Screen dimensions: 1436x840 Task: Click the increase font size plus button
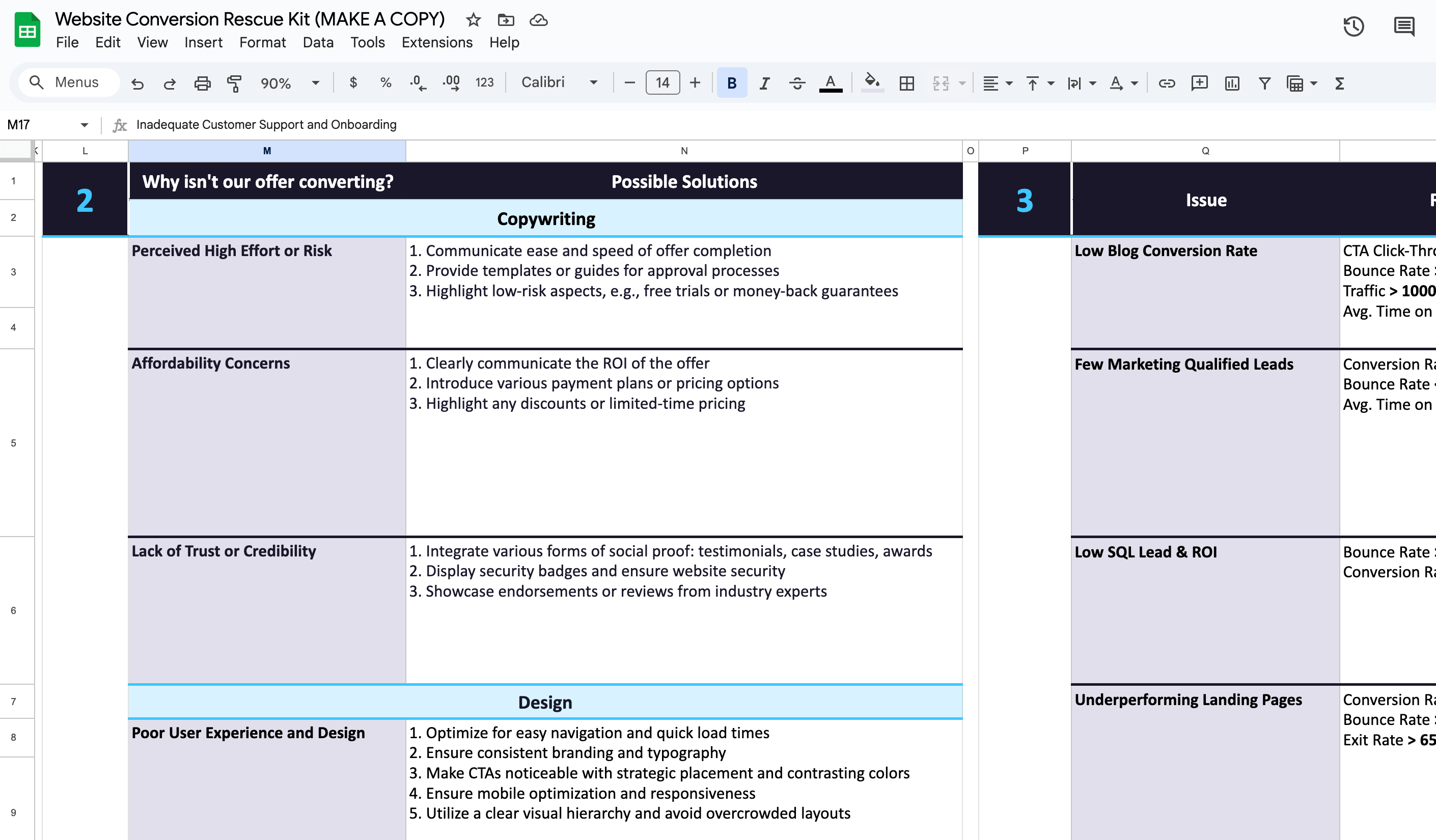pyautogui.click(x=695, y=82)
